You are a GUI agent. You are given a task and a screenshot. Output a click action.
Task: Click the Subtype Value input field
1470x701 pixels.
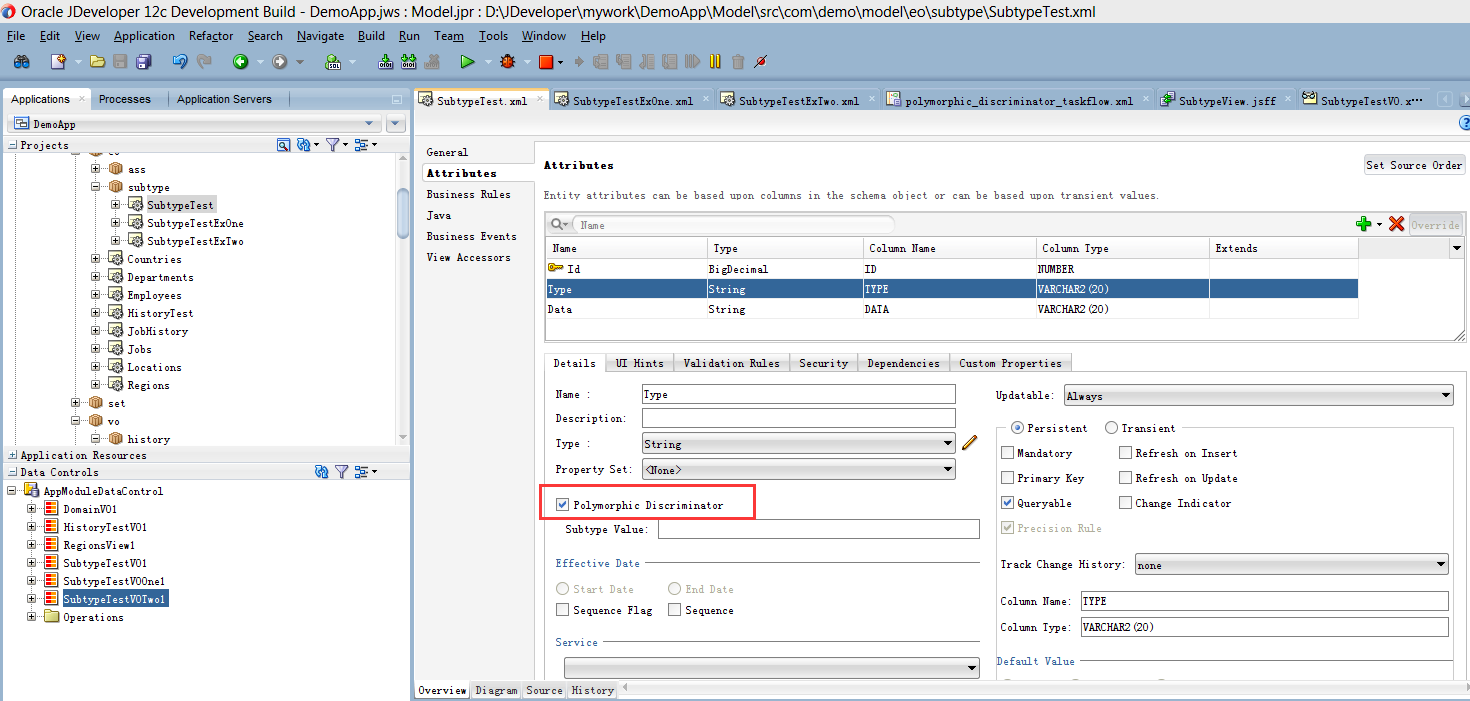tap(818, 529)
